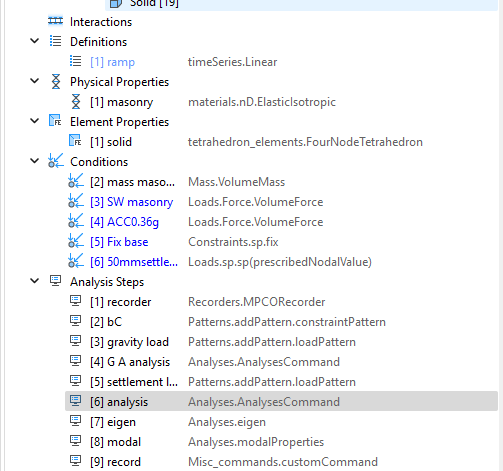
Task: Click the SW masonry condition icon
Action: tap(76, 201)
